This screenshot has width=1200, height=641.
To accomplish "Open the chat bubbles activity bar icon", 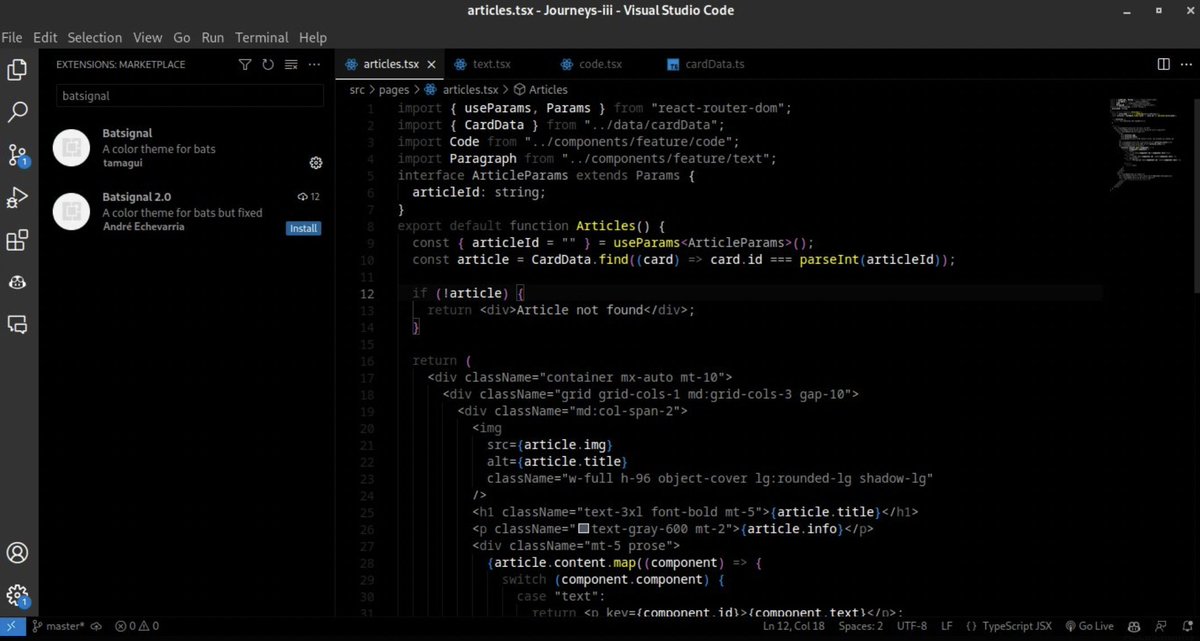I will pyautogui.click(x=17, y=324).
